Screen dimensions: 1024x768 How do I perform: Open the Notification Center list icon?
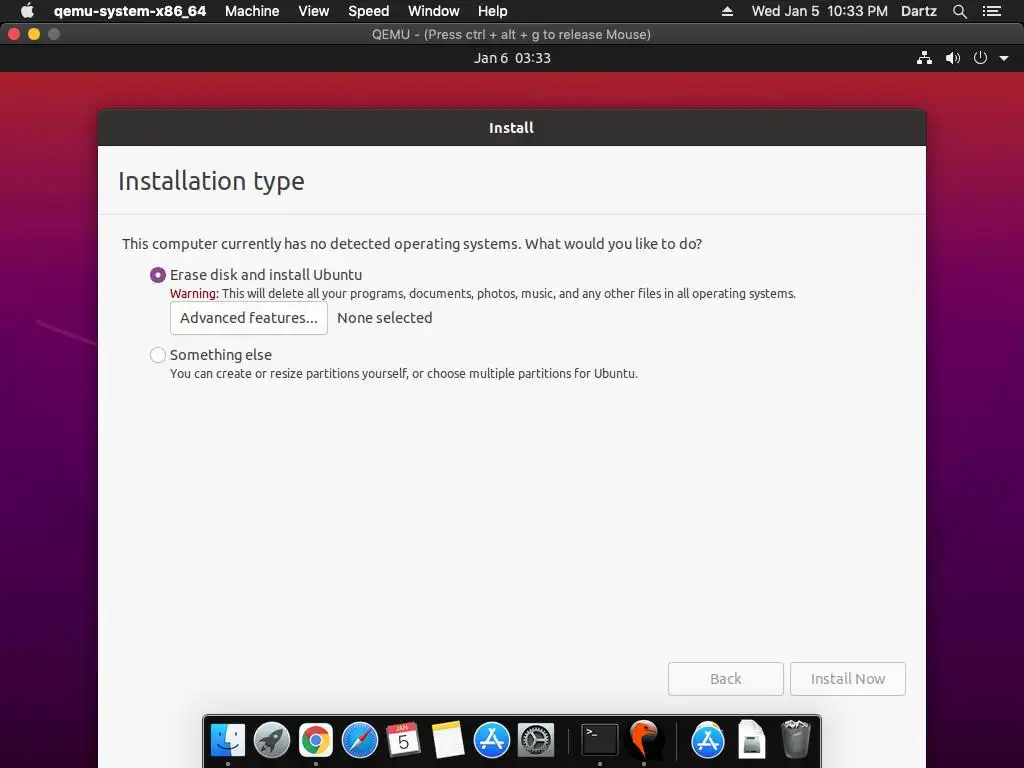pyautogui.click(x=992, y=11)
